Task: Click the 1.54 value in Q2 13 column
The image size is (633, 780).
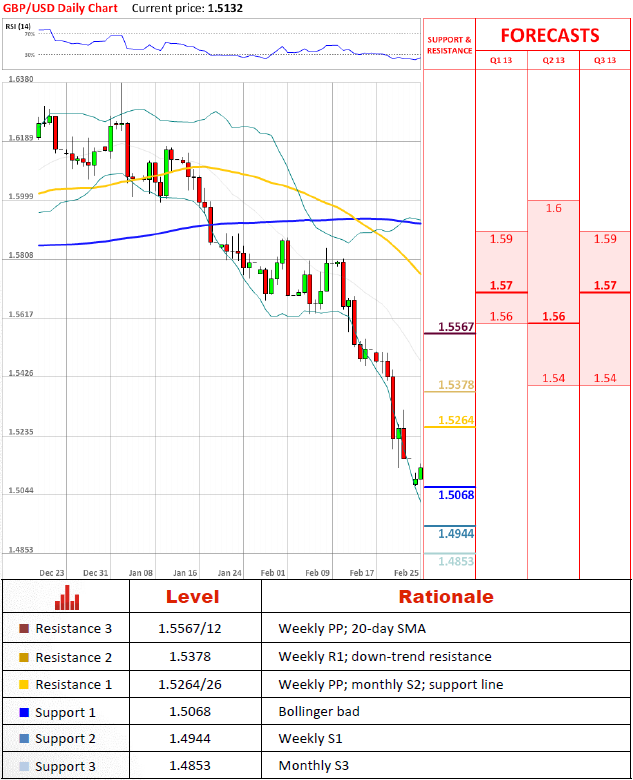Action: (x=553, y=378)
